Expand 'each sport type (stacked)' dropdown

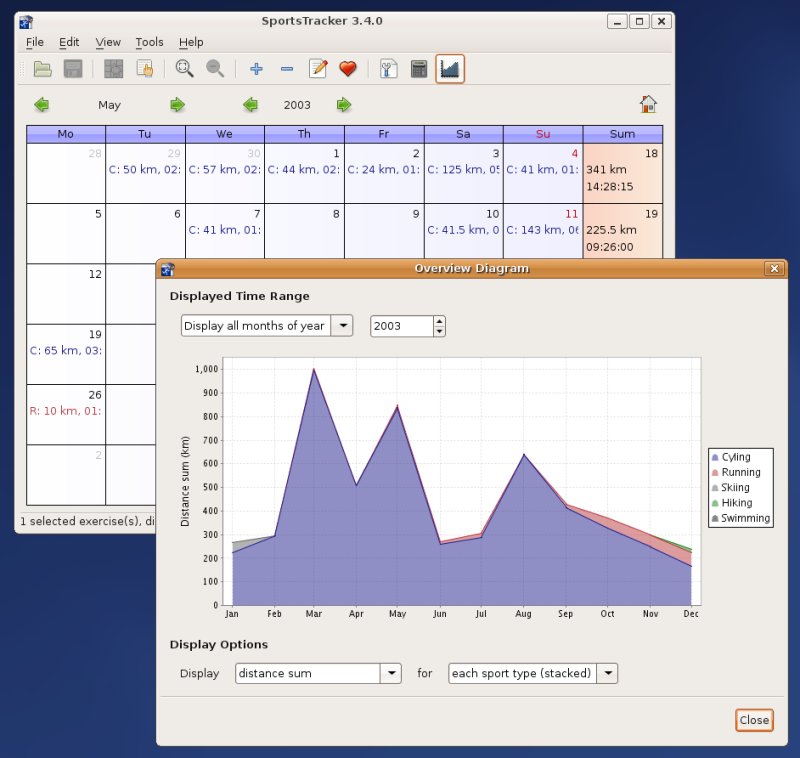point(607,673)
